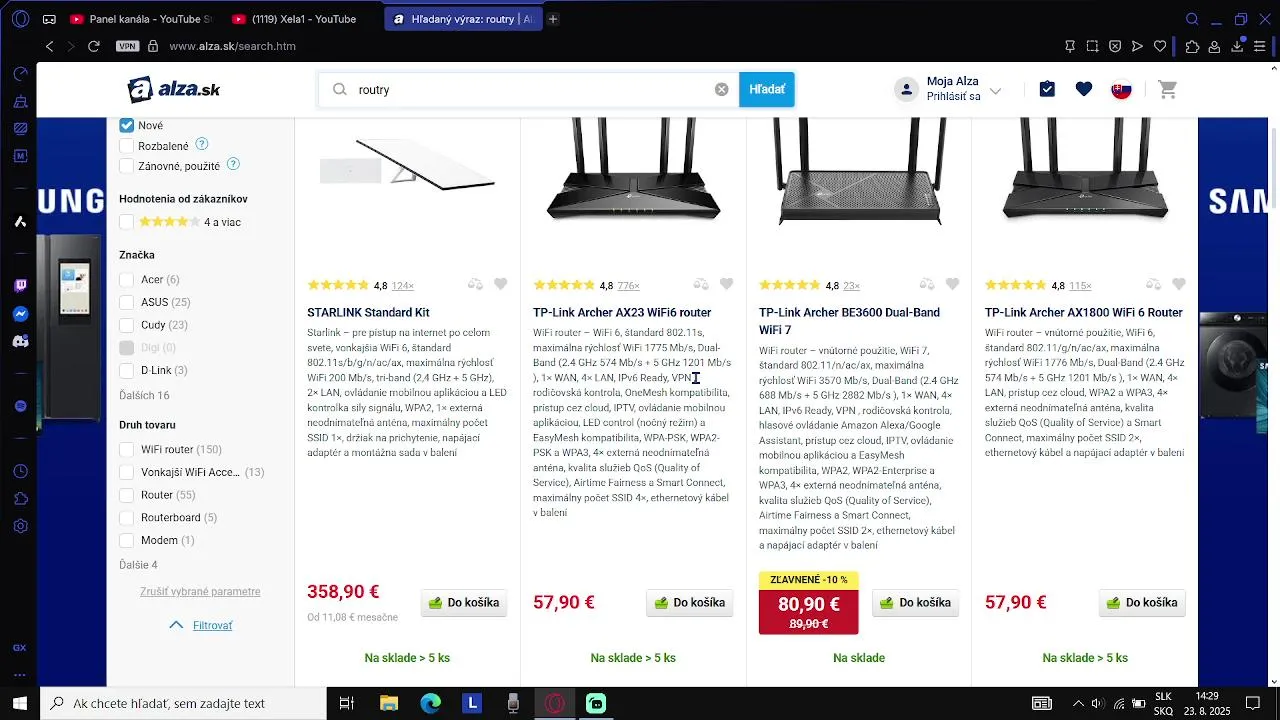Open File Explorer on the taskbar
The height and width of the screenshot is (720, 1280).
(x=388, y=703)
